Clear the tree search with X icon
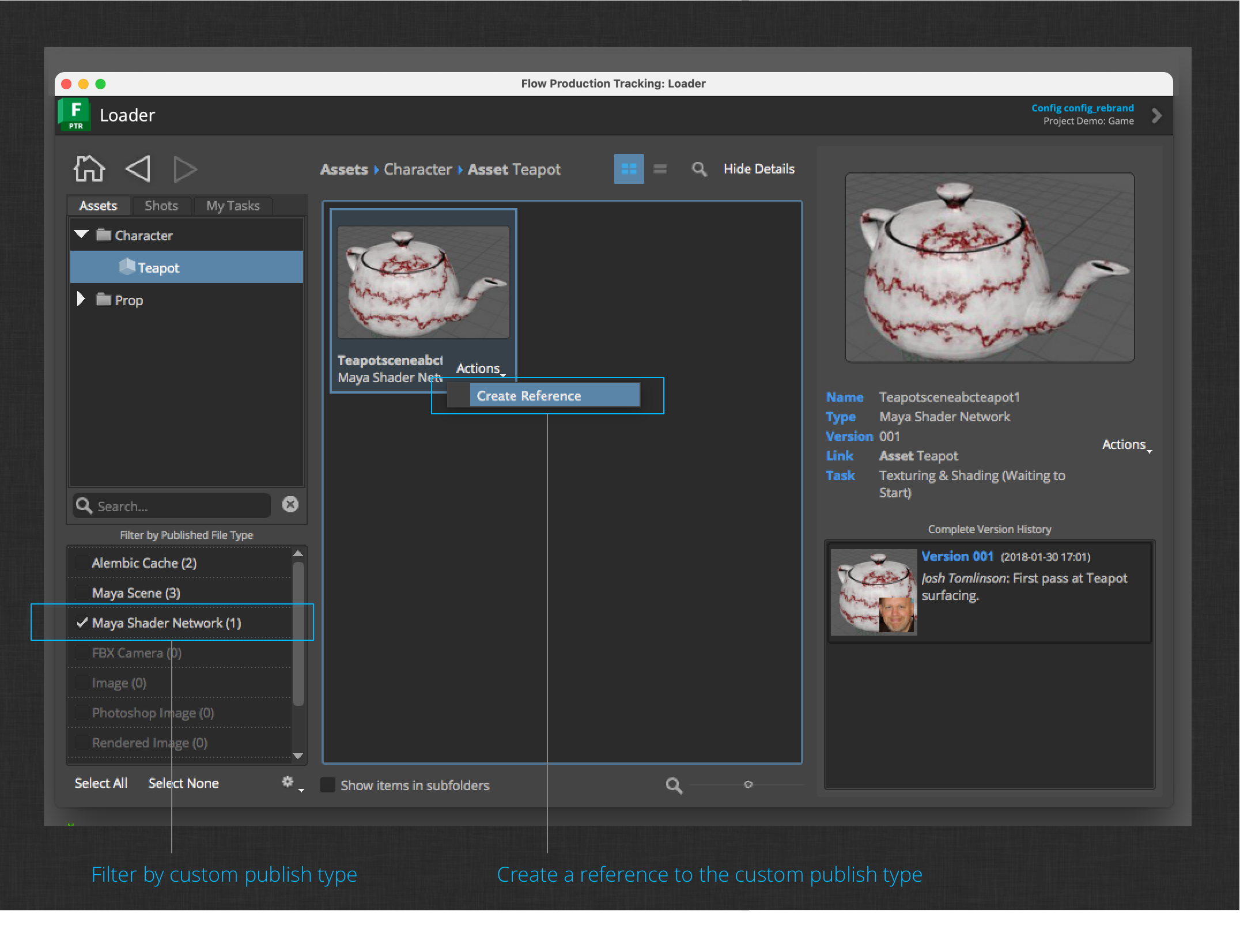This screenshot has width=1240, height=952. [x=290, y=505]
